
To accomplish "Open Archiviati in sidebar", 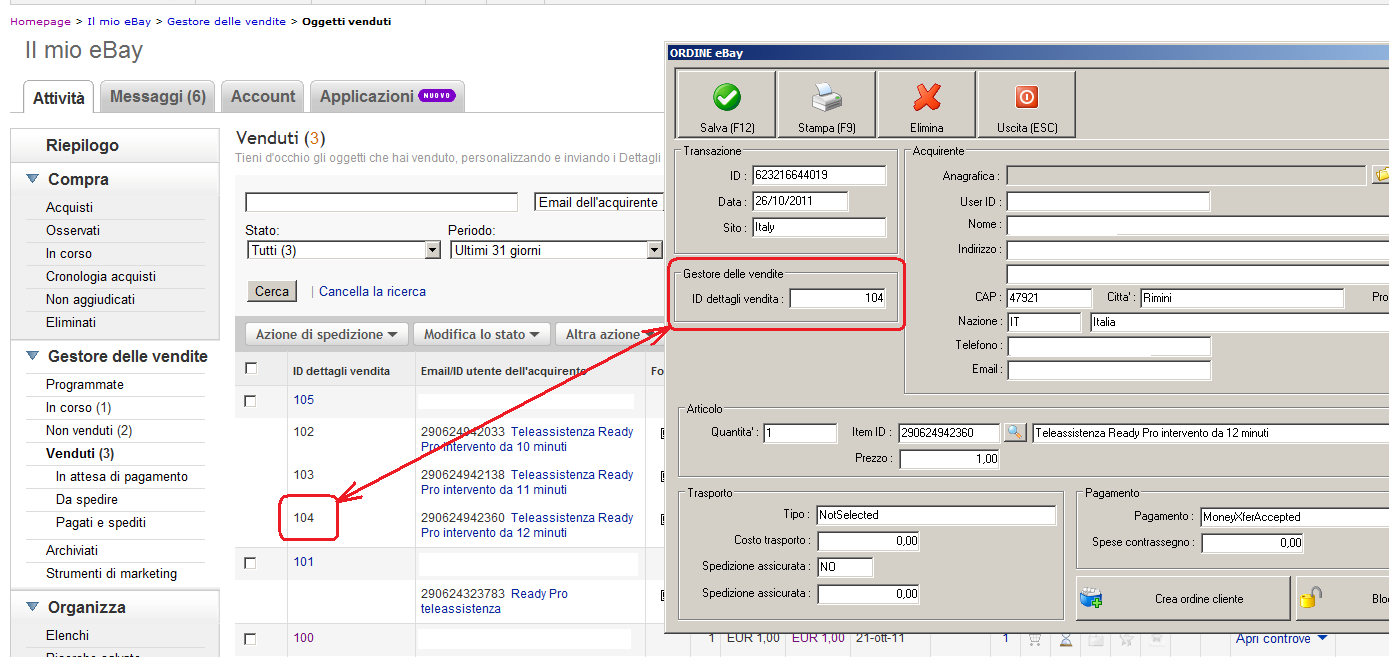I will pos(72,550).
